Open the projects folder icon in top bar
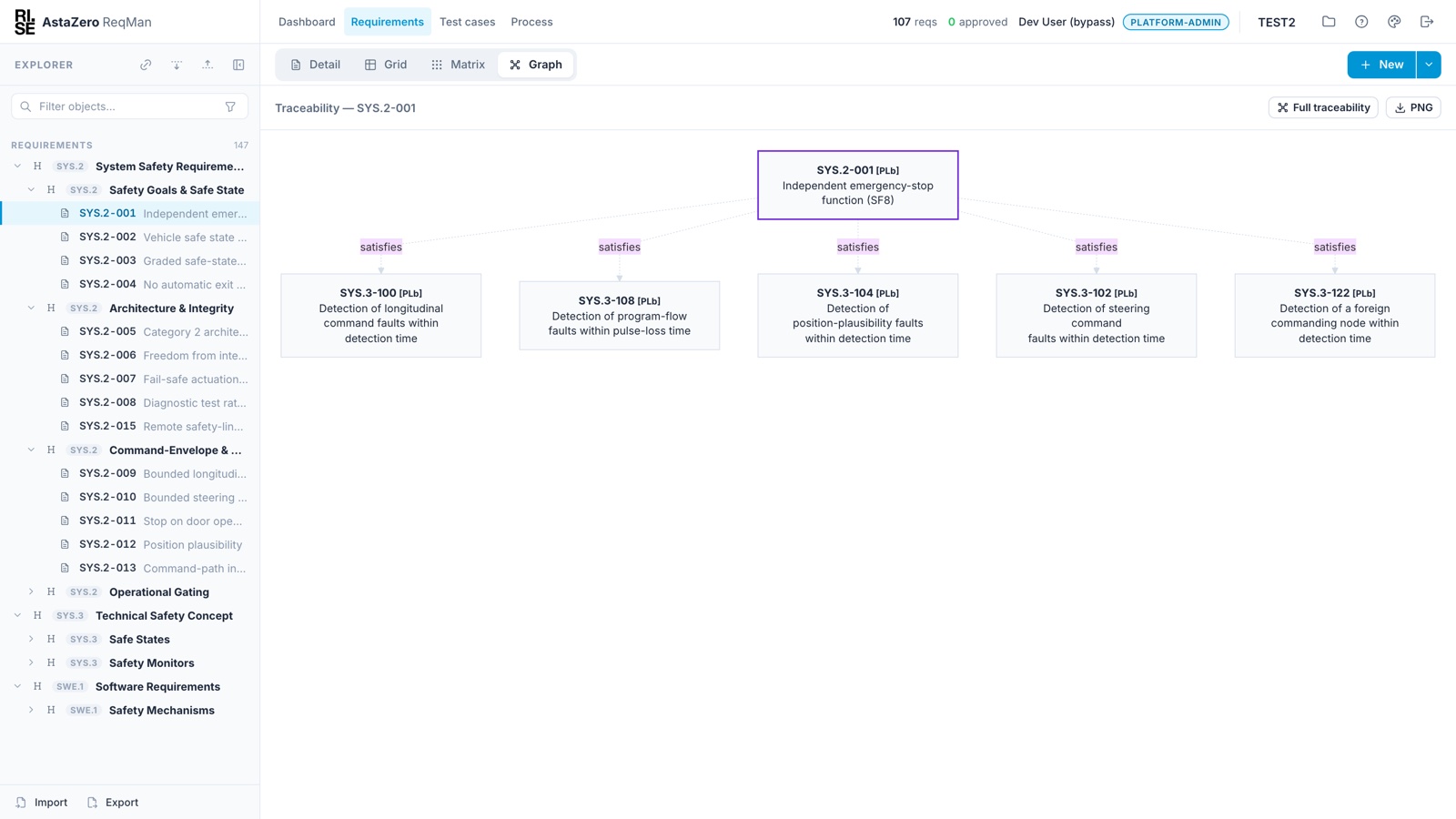 1329,22
